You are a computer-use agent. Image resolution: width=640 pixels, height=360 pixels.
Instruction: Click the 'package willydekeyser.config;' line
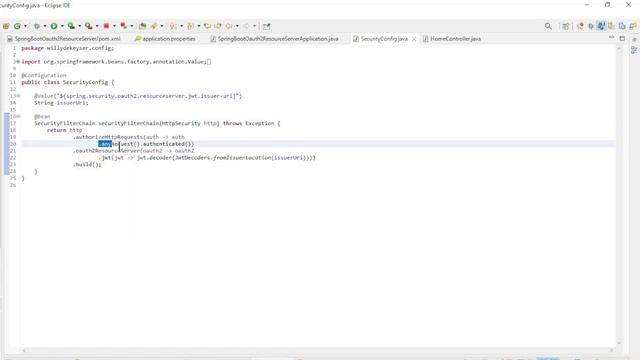coord(68,48)
